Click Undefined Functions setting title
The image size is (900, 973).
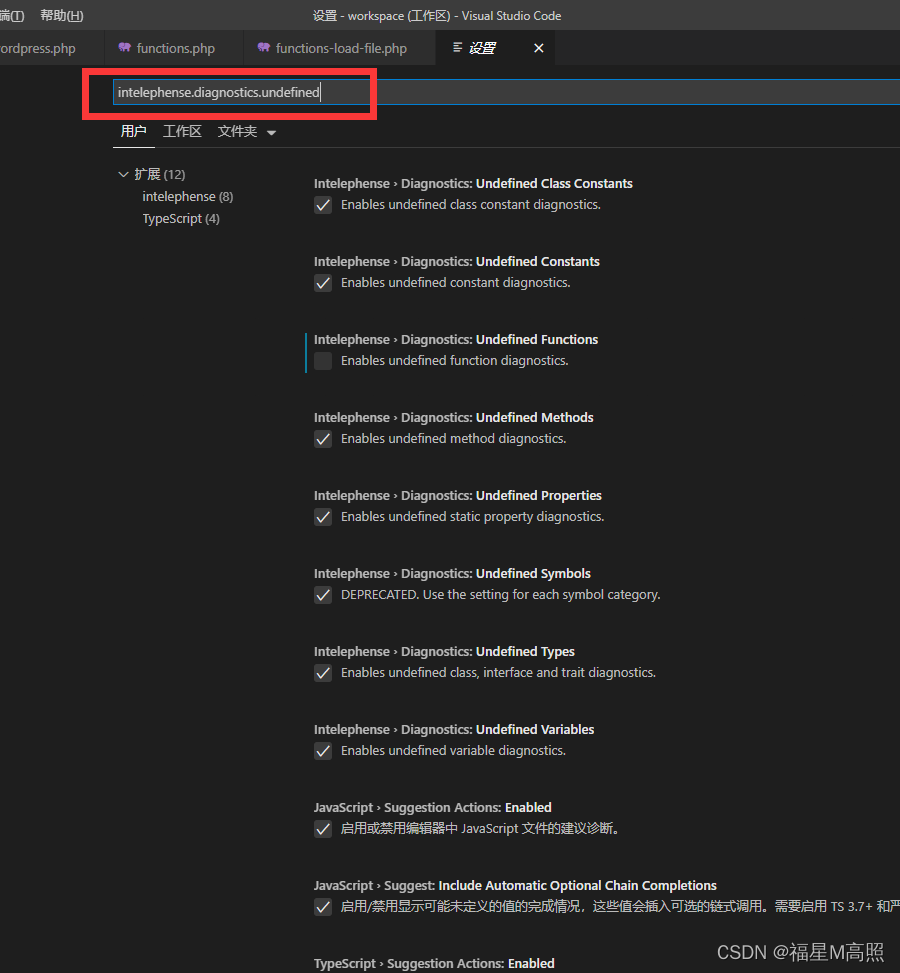[456, 340]
